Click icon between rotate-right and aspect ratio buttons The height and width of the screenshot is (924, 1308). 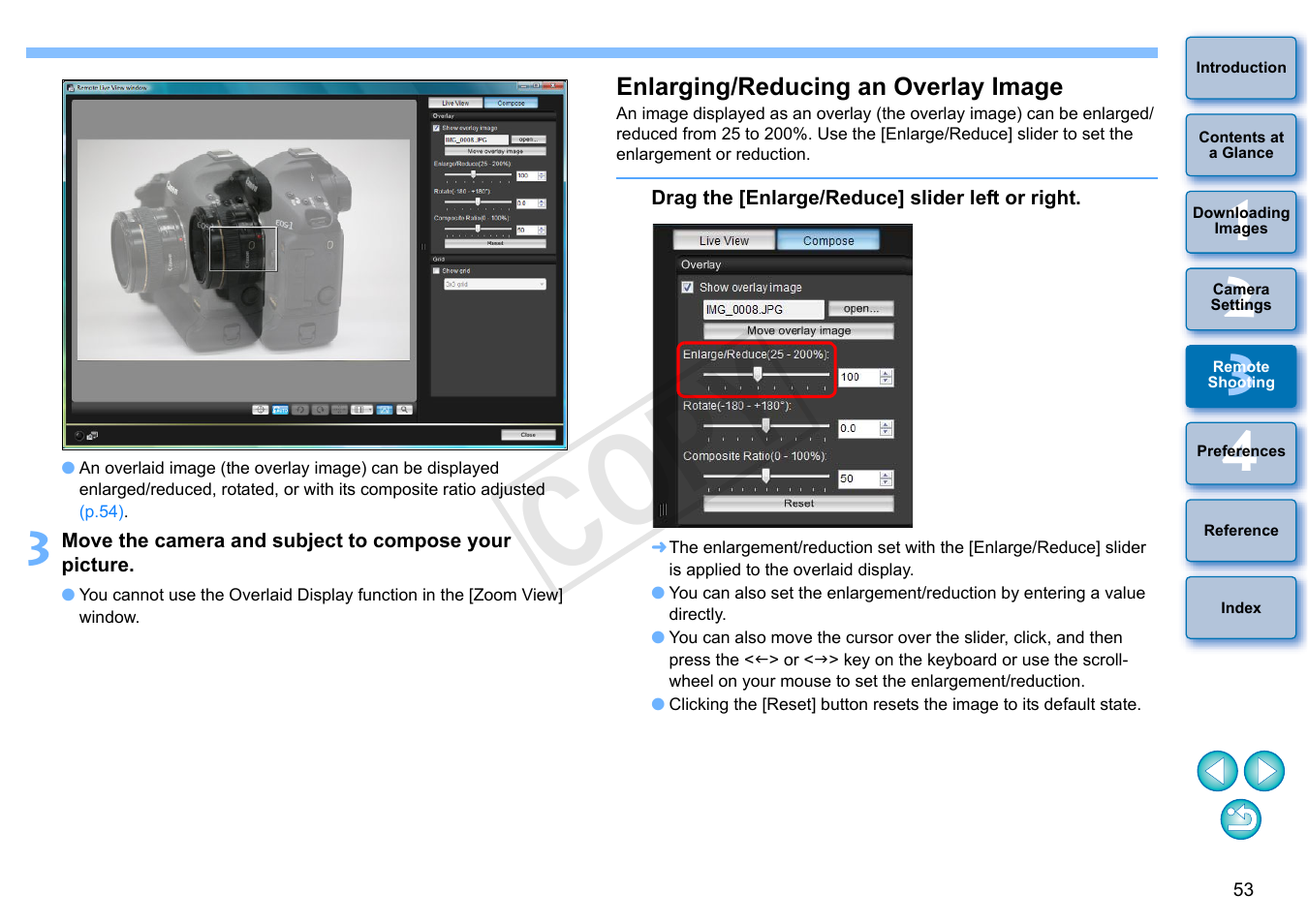(x=340, y=410)
